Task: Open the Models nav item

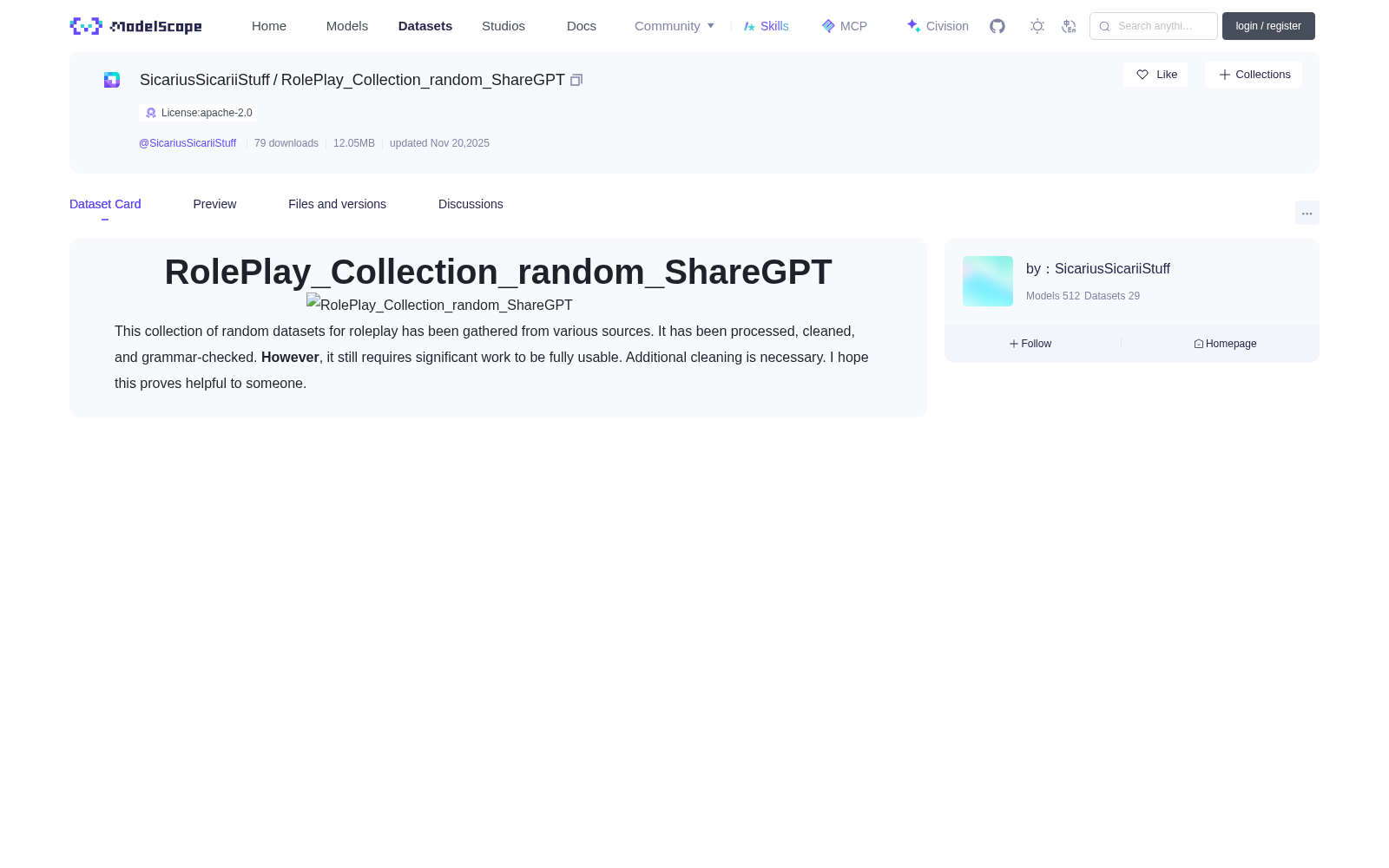Action: (x=347, y=26)
